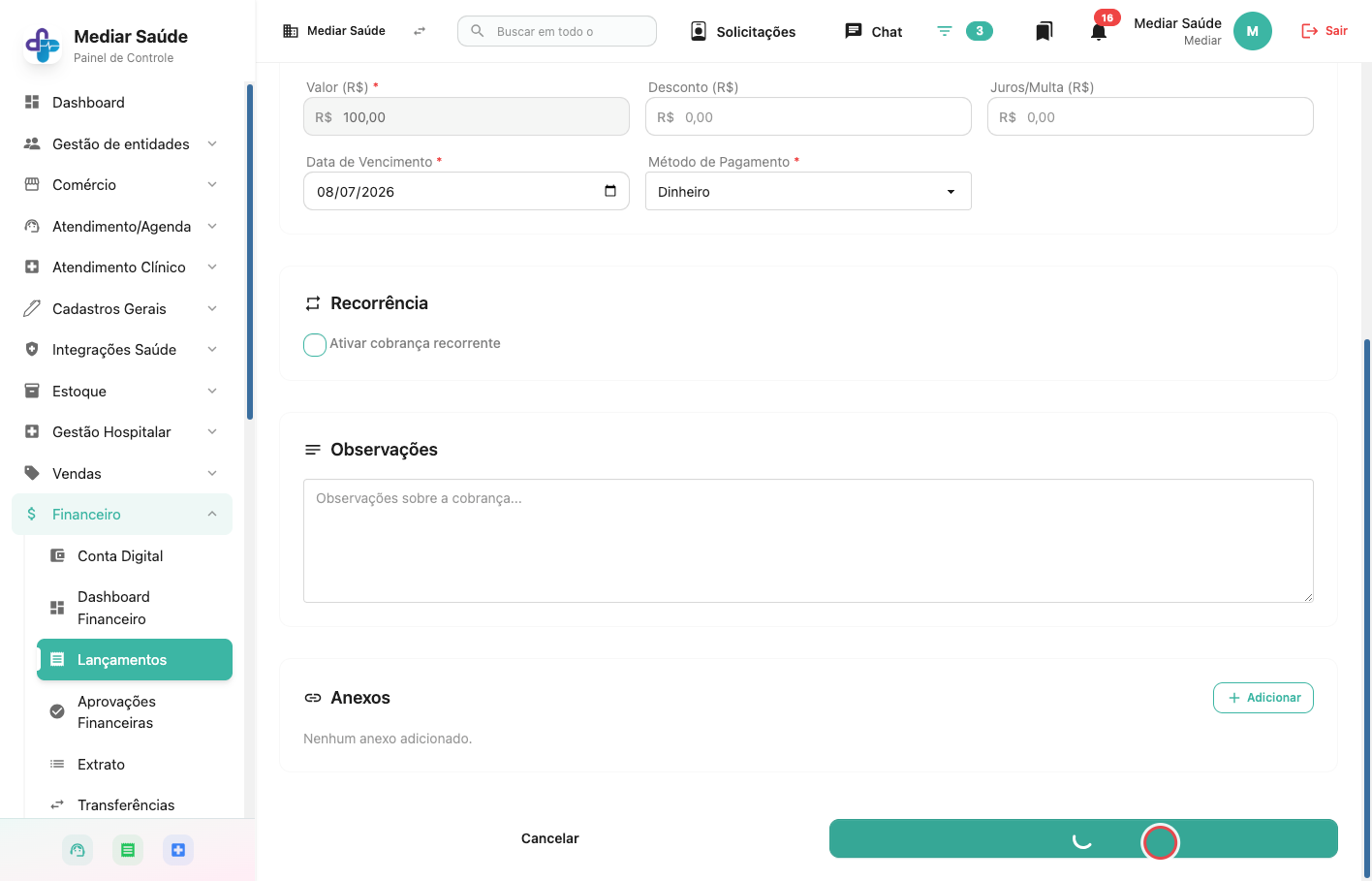Click the Cancelar button
Screen dimensions: 1372x881
click(550, 838)
